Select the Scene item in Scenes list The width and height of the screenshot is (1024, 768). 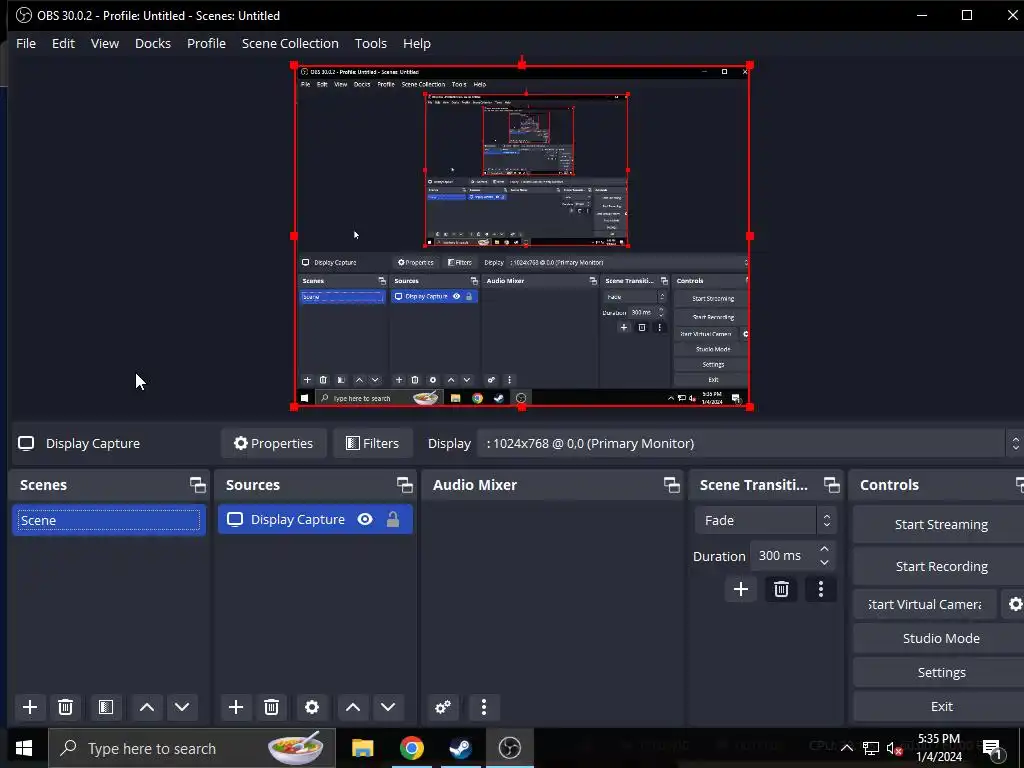tap(109, 520)
